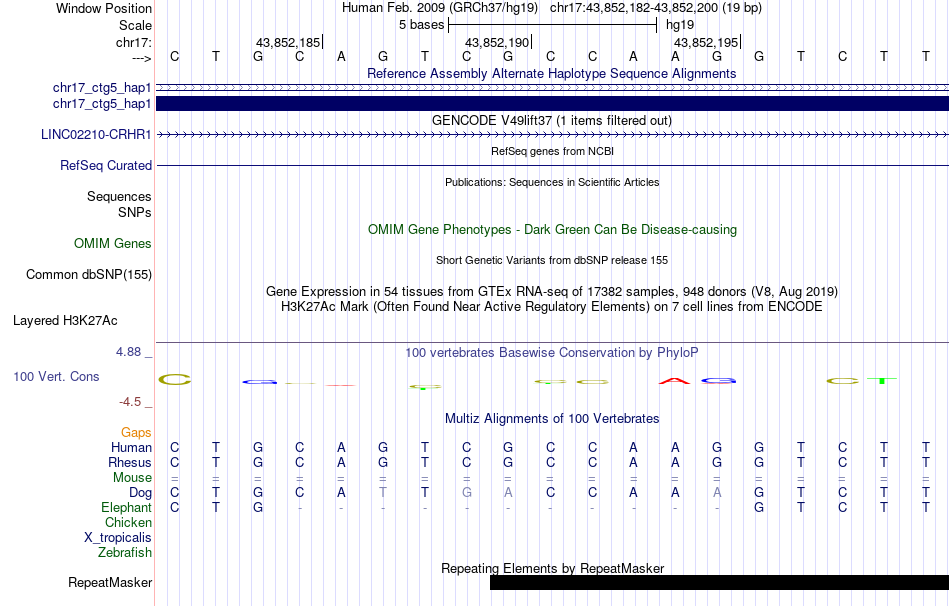Select the Mouse species row label
This screenshot has height=606, width=950.
click(132, 478)
